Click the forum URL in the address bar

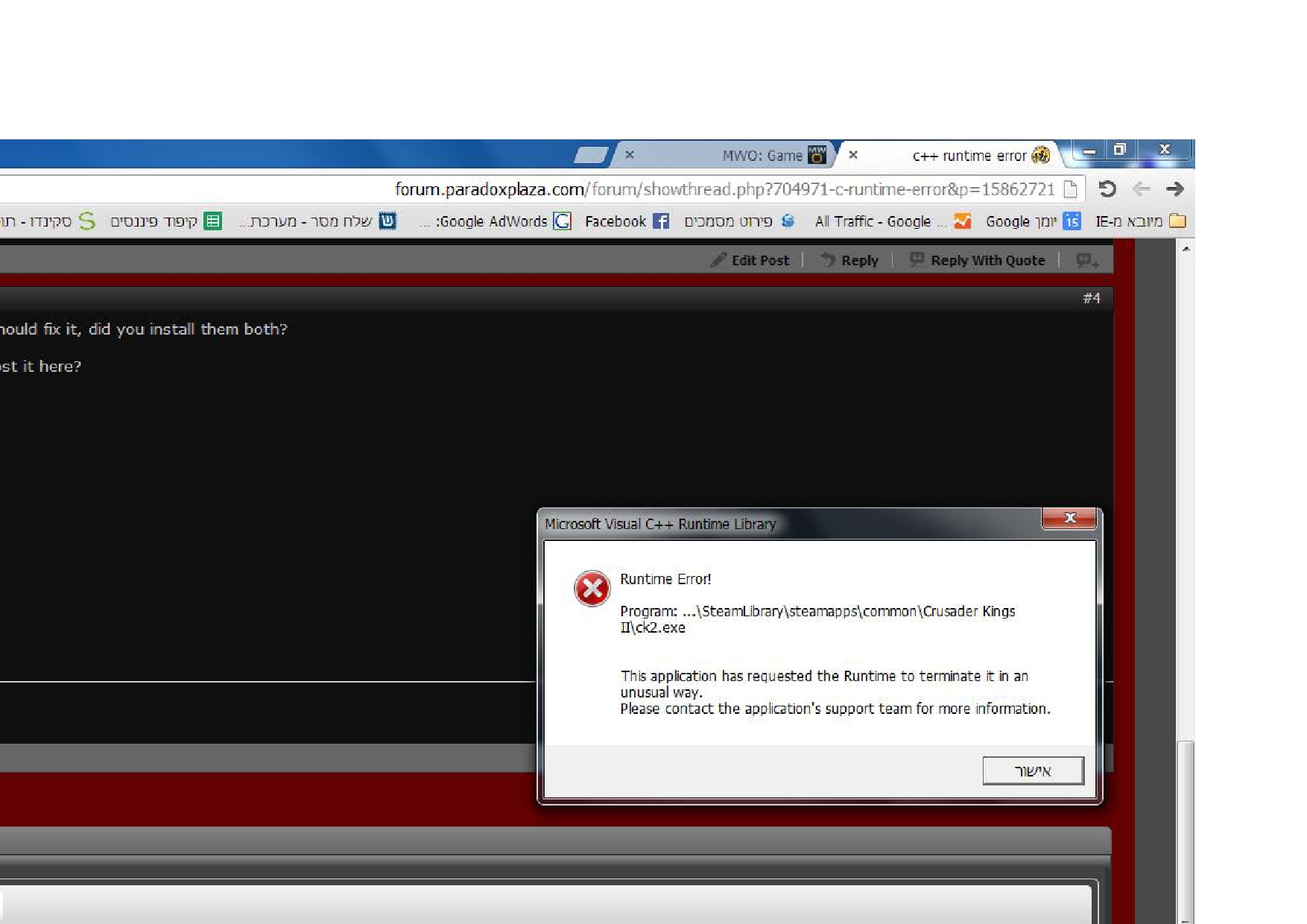[x=723, y=189]
